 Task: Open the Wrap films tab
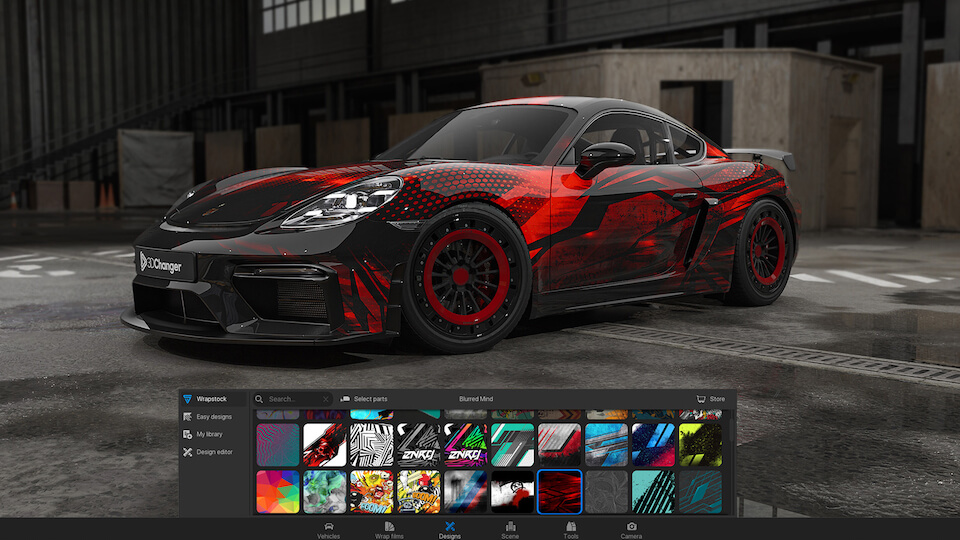point(389,529)
